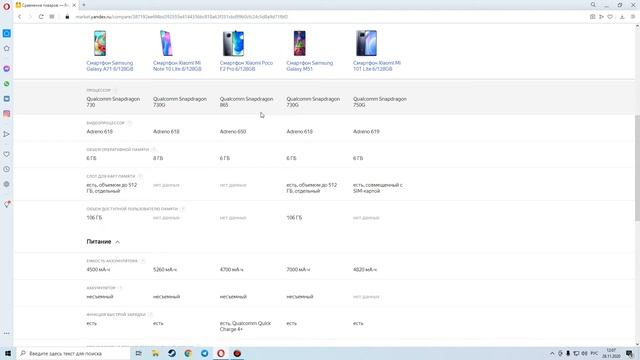Open Samsung Galaxy M51 product link
Image resolution: width=640 pixels, height=360 pixels.
[x=309, y=66]
